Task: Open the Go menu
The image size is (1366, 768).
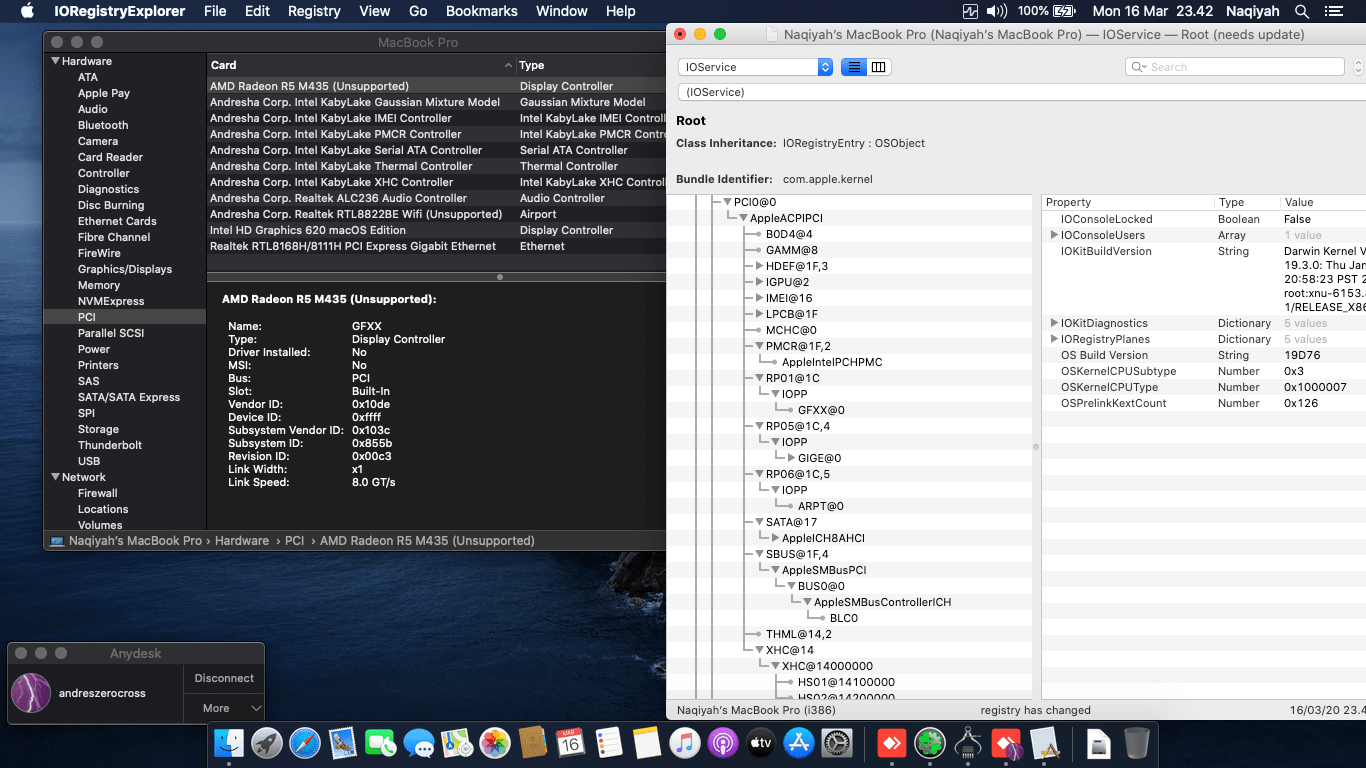Action: [x=418, y=11]
